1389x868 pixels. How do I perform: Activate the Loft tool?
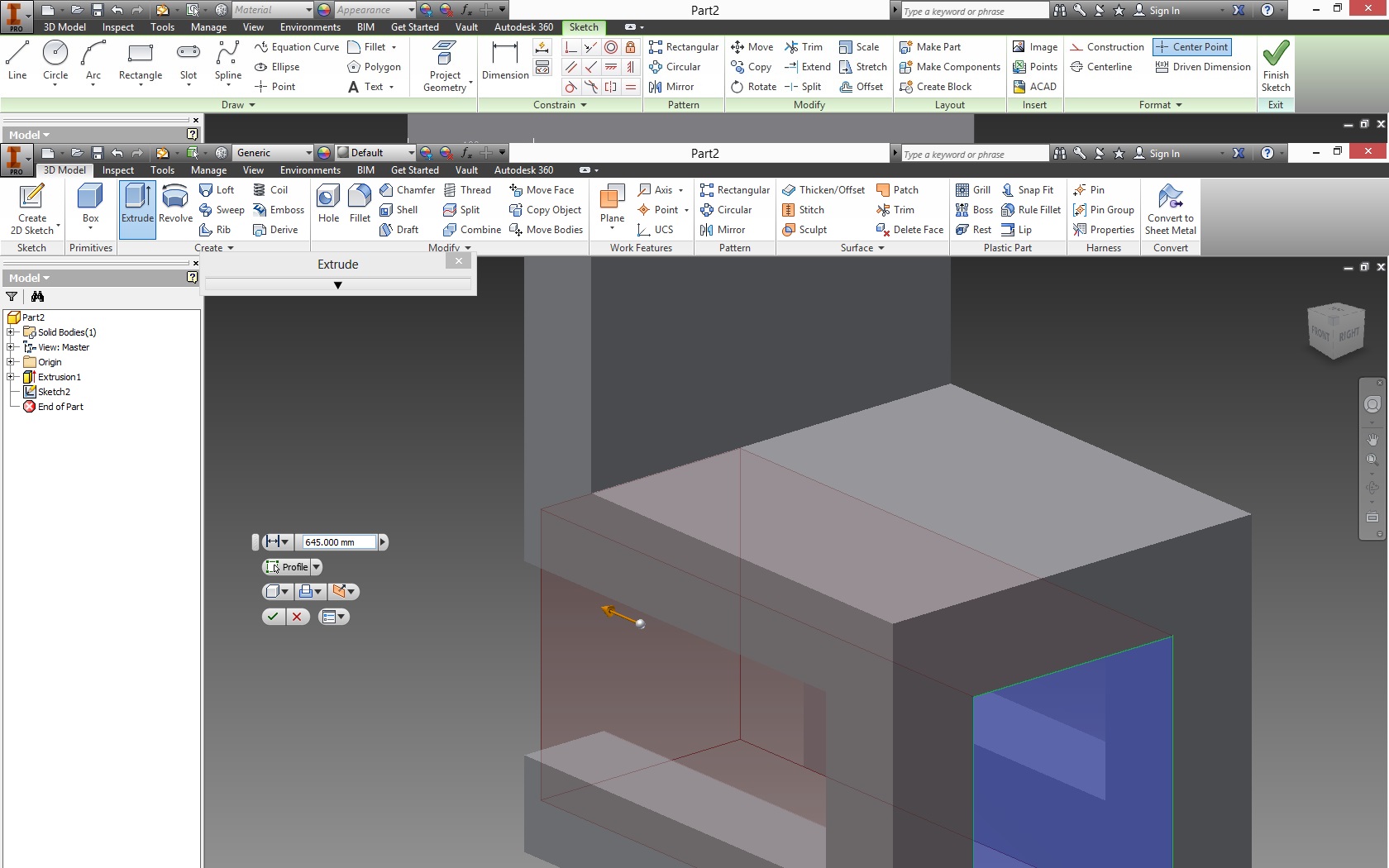pyautogui.click(x=217, y=189)
